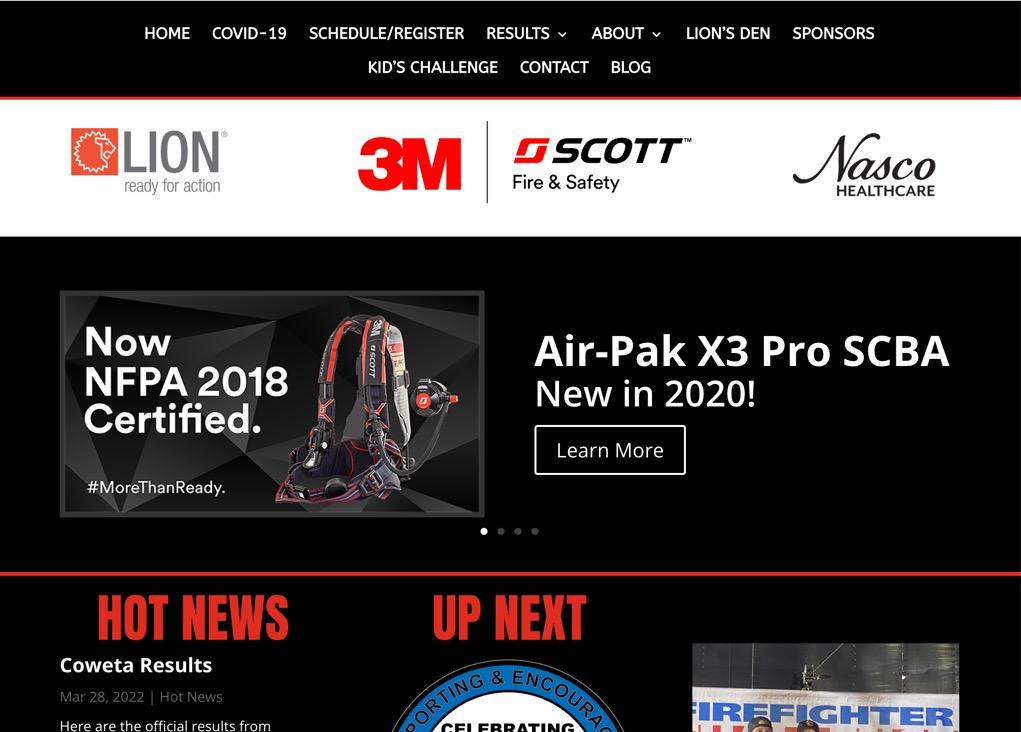Select the first slider pagination dot
Viewport: 1021px width, 732px height.
(484, 531)
